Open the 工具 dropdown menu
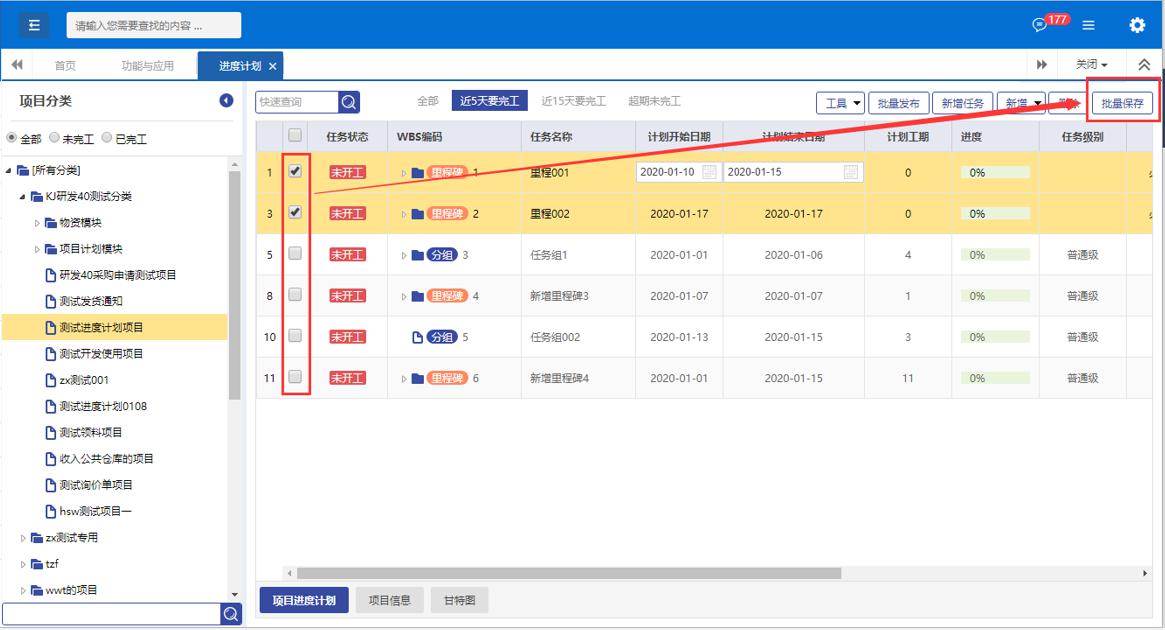 [x=840, y=103]
